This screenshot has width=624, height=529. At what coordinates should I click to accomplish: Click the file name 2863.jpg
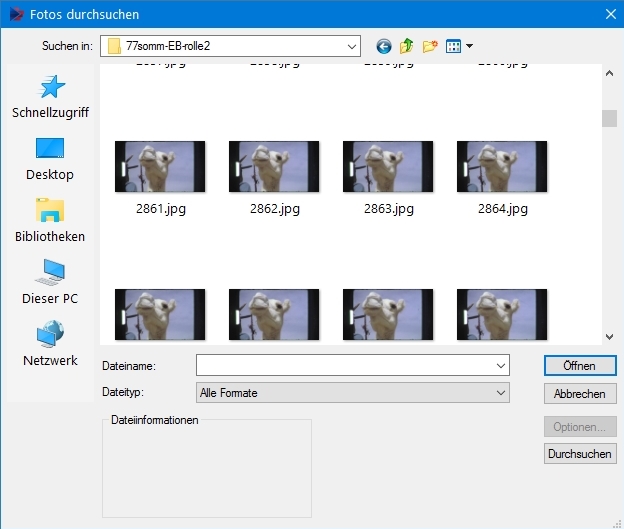(389, 209)
